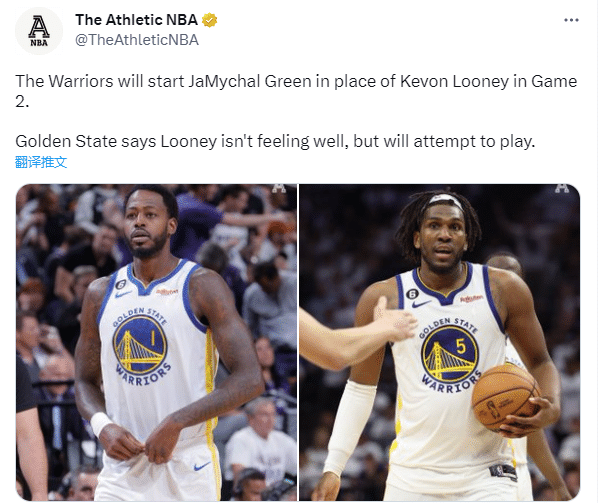Click the basketball in the right photo
The image size is (598, 503).
pyautogui.click(x=505, y=397)
